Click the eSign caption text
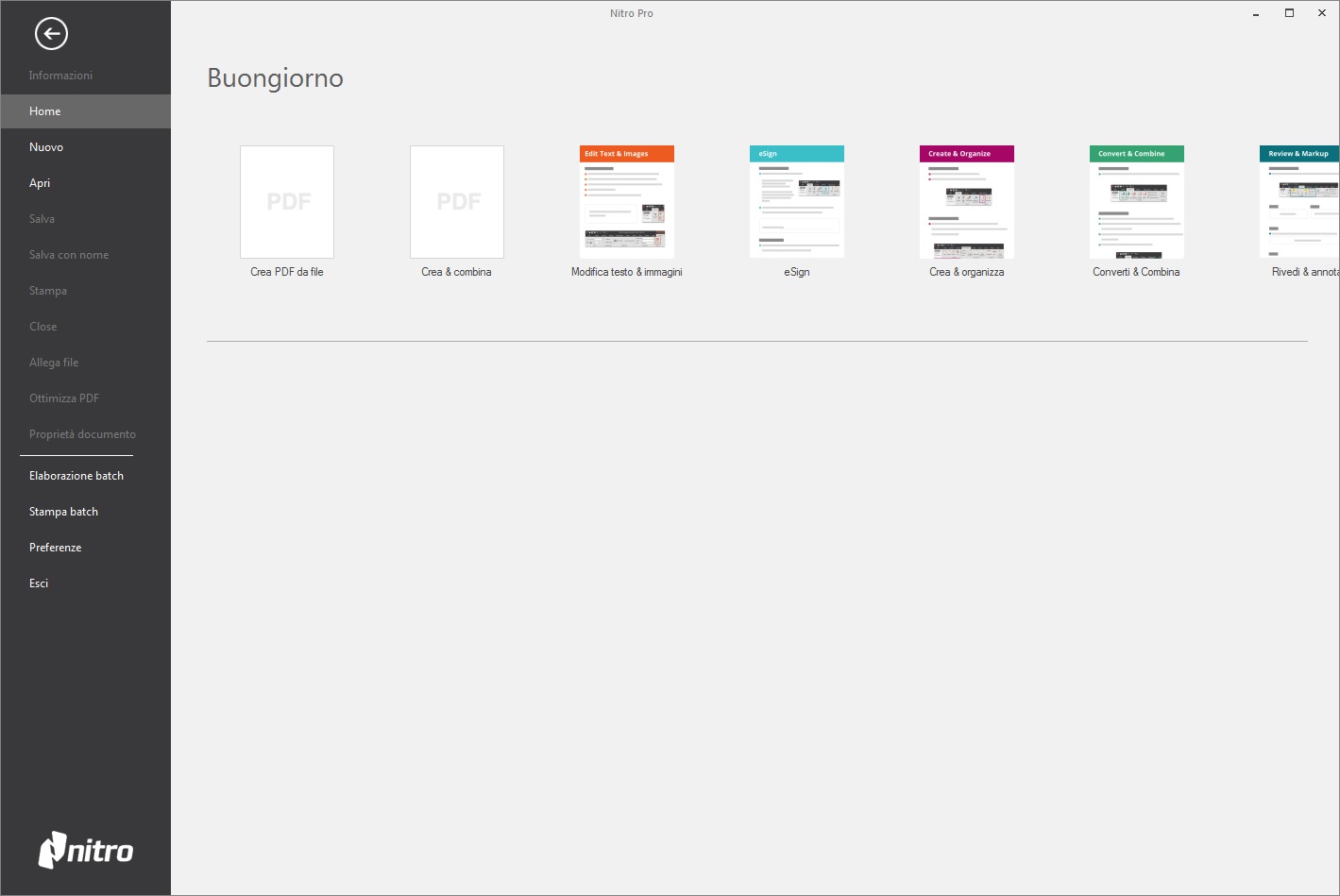 click(x=797, y=272)
